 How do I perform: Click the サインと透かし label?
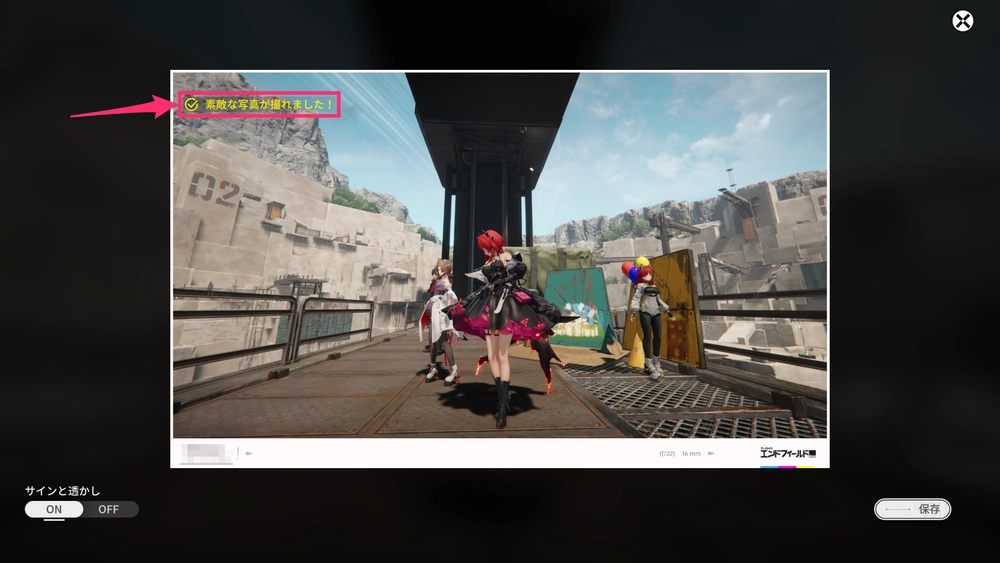[x=63, y=491]
